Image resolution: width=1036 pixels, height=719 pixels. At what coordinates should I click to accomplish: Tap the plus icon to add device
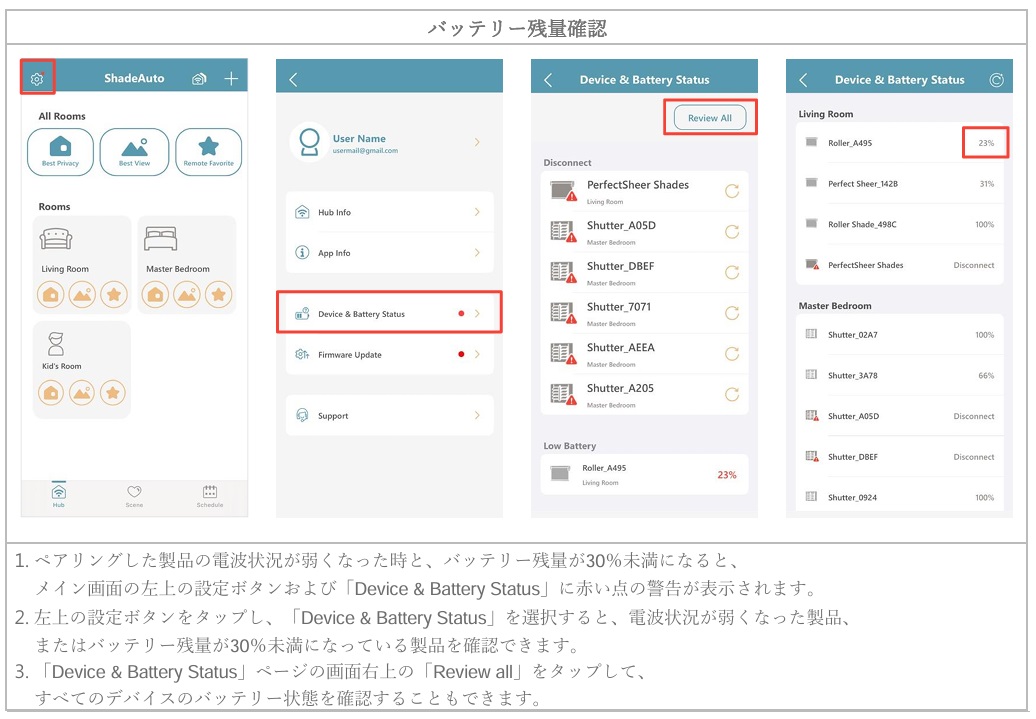click(x=231, y=78)
